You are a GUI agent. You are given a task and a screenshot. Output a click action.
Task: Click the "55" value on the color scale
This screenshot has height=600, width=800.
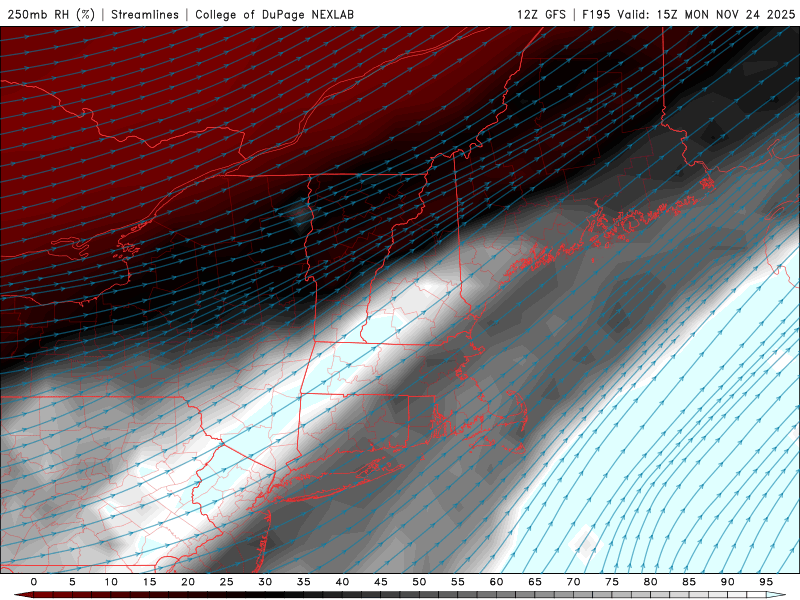point(458,582)
